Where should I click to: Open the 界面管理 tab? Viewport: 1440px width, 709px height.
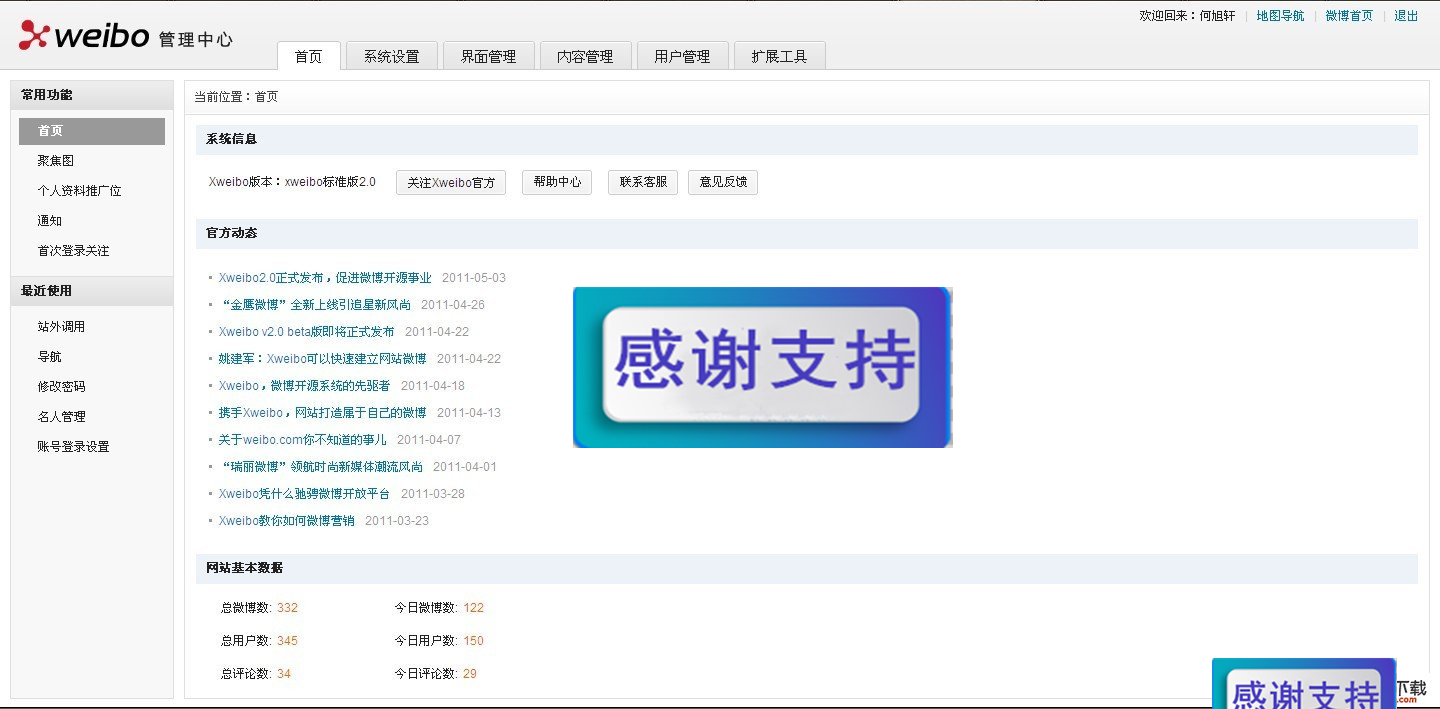pyautogui.click(x=488, y=56)
